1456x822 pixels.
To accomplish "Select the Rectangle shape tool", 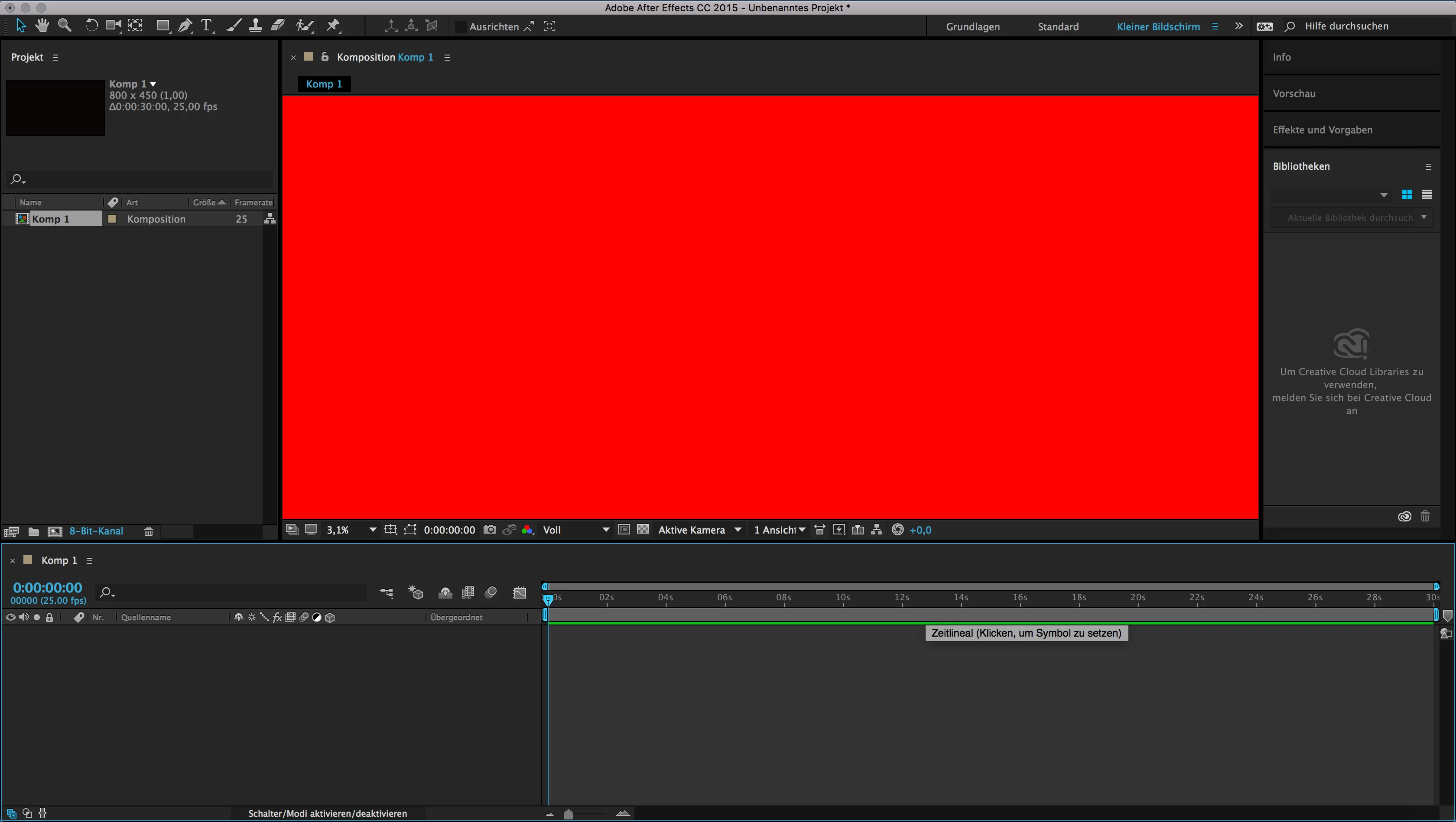I will (162, 26).
